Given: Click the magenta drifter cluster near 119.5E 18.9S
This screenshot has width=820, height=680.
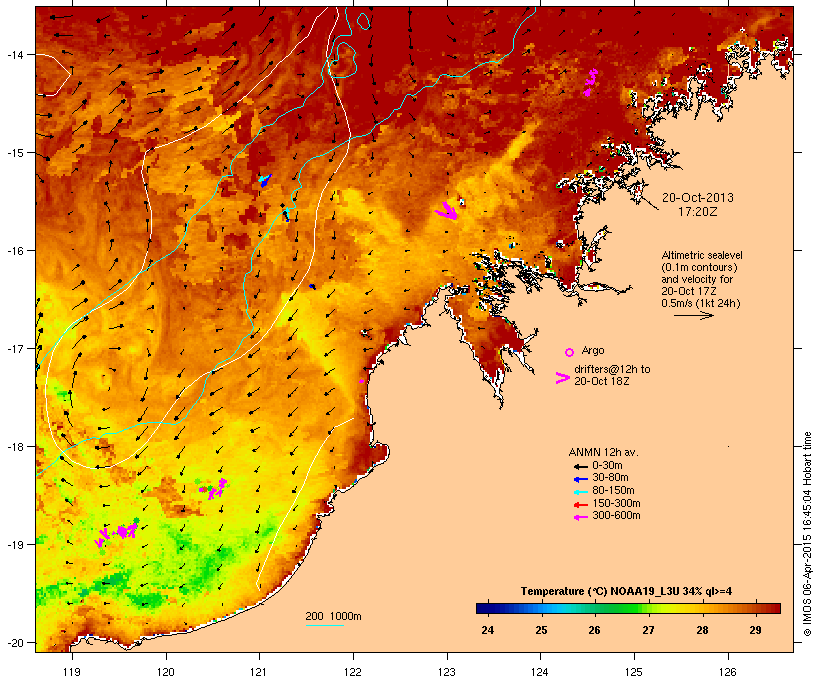Looking at the screenshot, I should [x=116, y=534].
